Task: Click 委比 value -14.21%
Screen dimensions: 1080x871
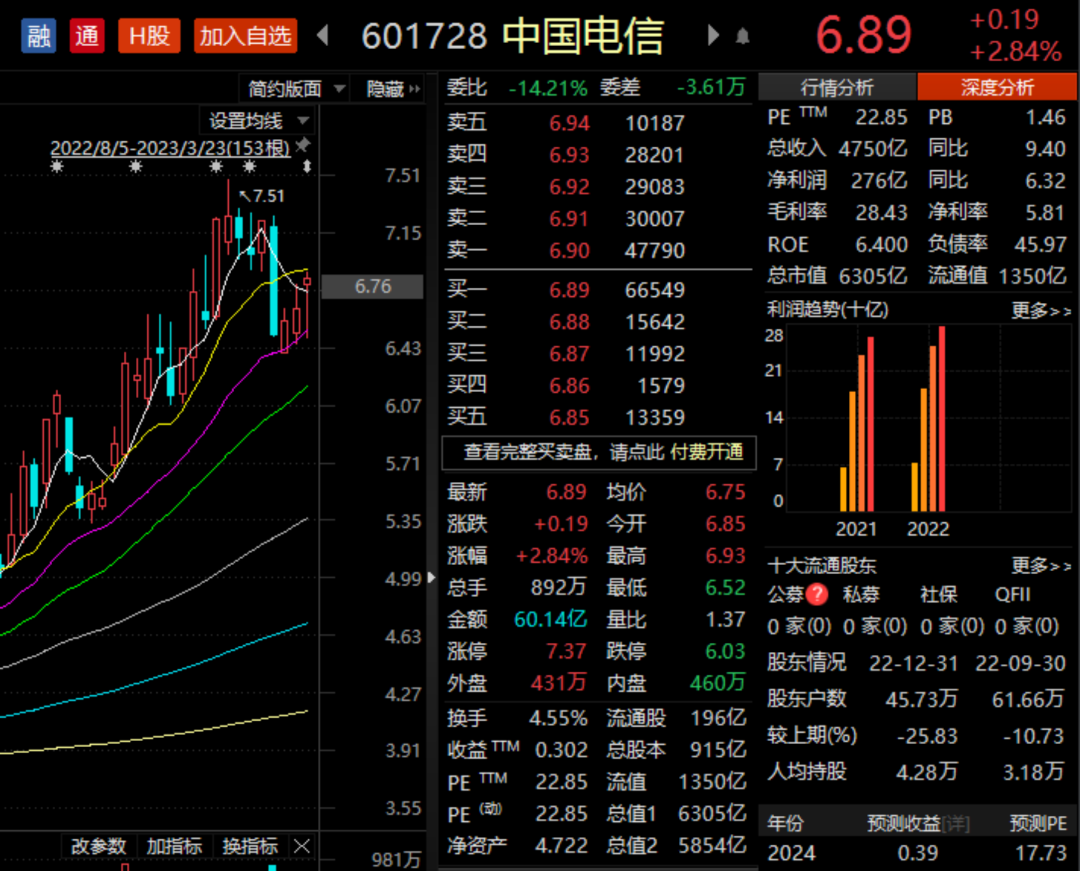Action: coord(548,88)
